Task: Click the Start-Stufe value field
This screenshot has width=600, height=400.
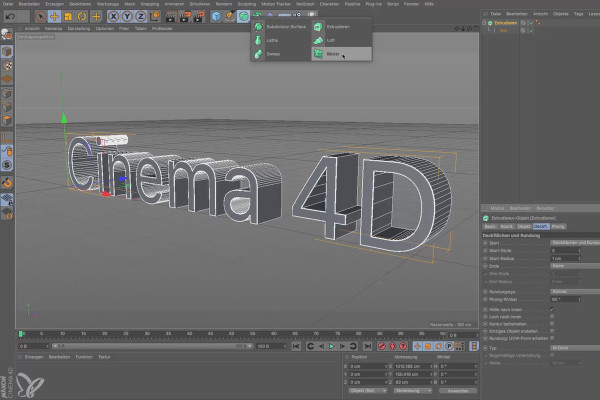Action: click(566, 250)
